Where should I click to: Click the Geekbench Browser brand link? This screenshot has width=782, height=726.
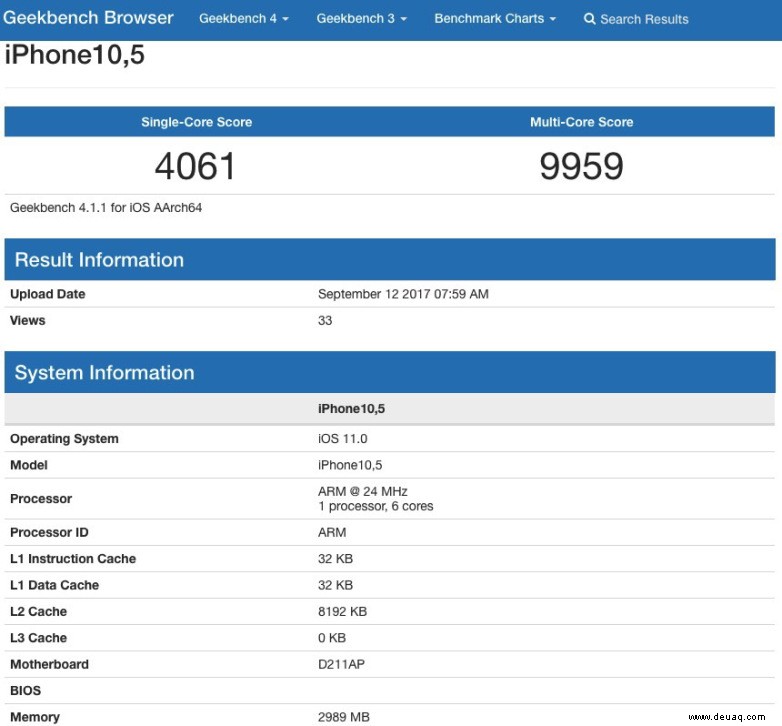coord(88,18)
